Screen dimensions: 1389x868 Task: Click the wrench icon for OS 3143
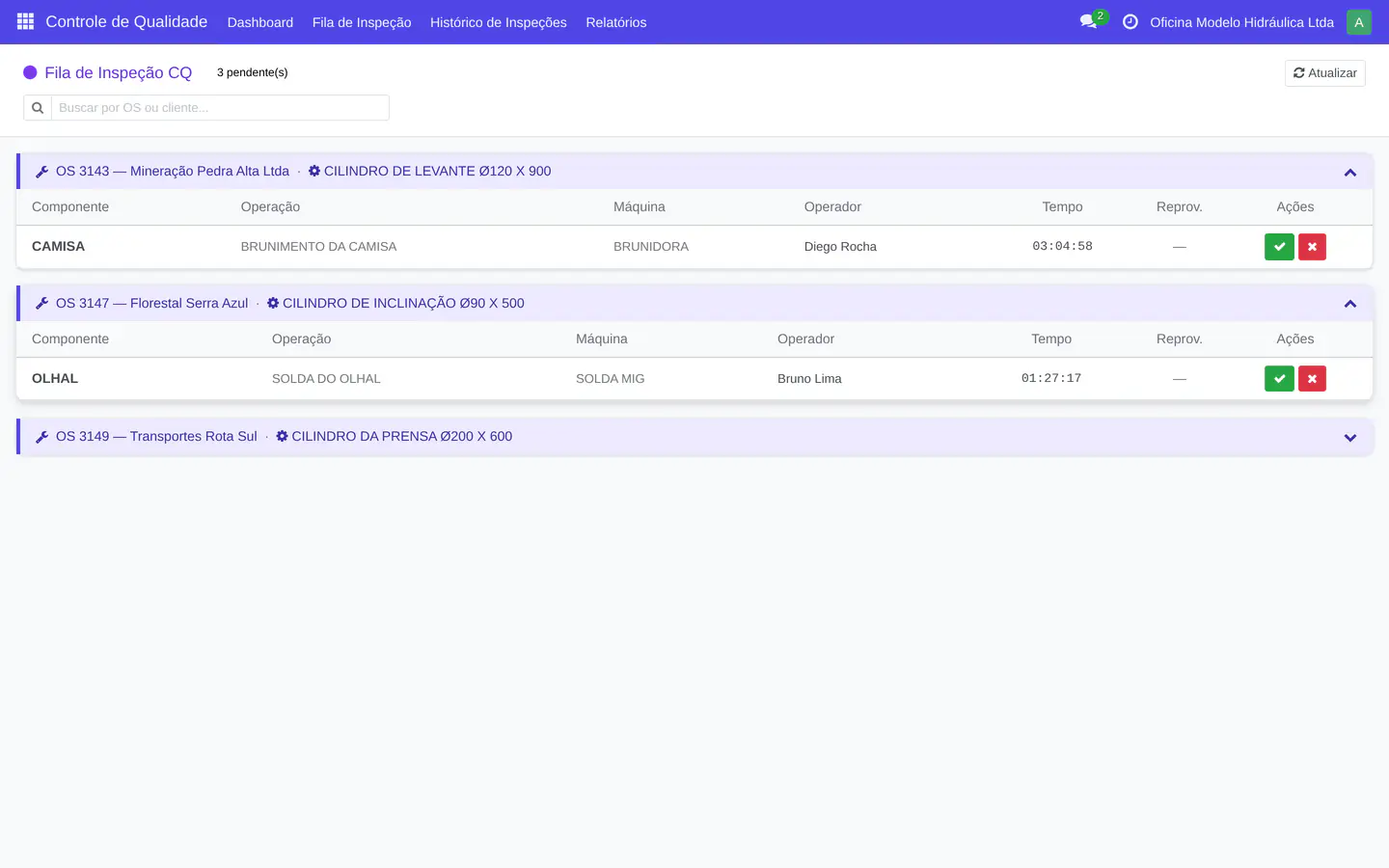(41, 172)
